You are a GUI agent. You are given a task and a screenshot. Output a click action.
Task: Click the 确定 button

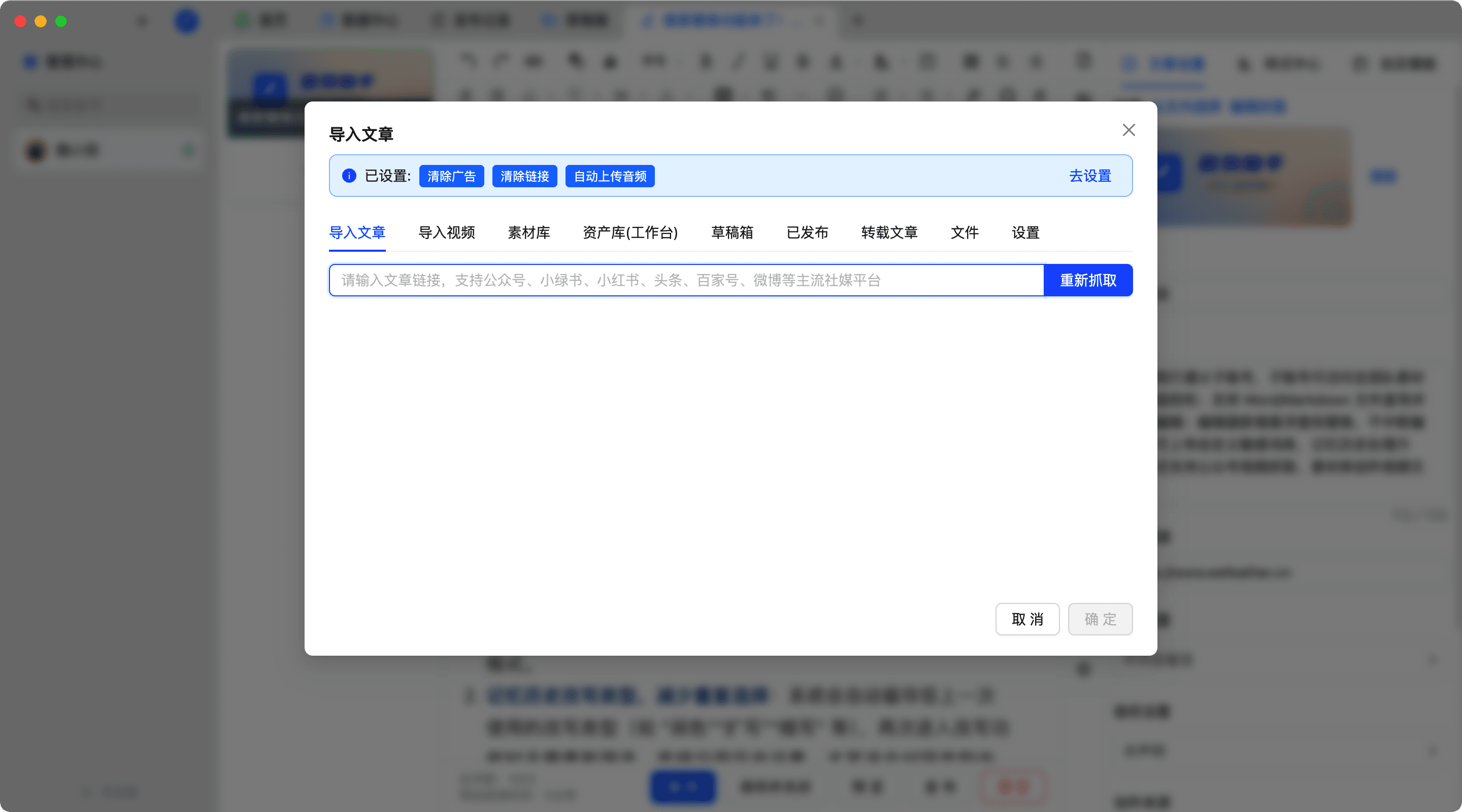pyautogui.click(x=1100, y=619)
